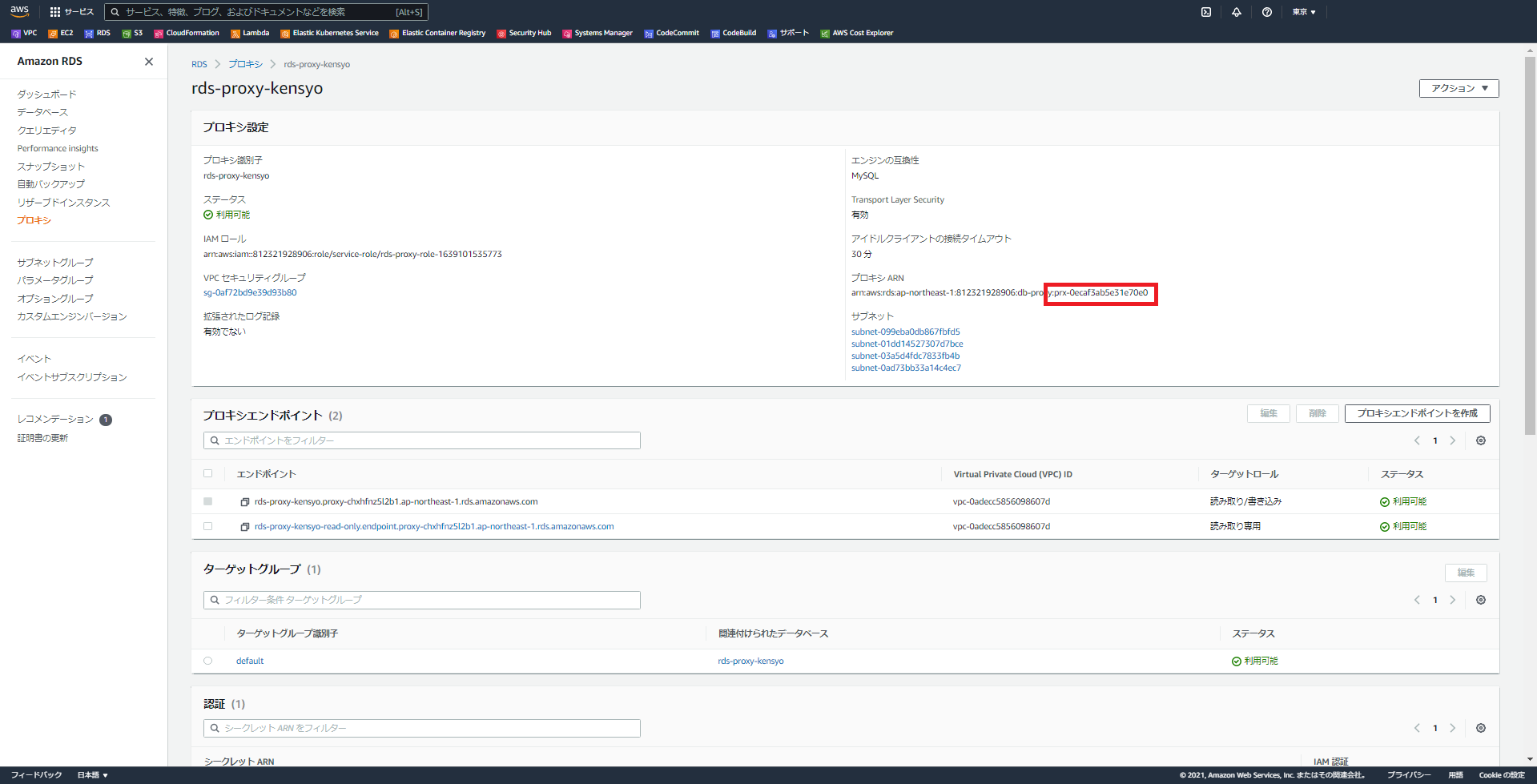Open the アクション dropdown menu
Image resolution: width=1537 pixels, height=784 pixels.
click(x=1458, y=88)
